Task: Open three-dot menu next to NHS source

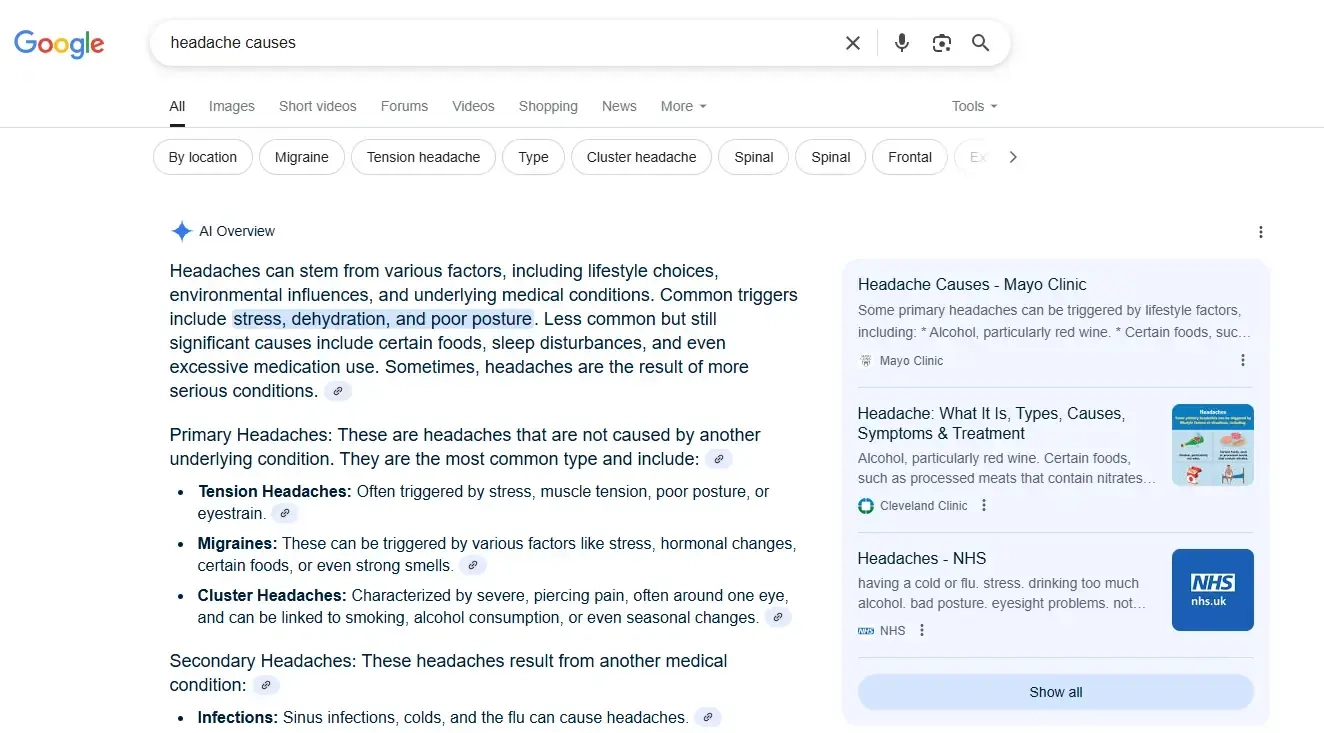Action: 922,630
